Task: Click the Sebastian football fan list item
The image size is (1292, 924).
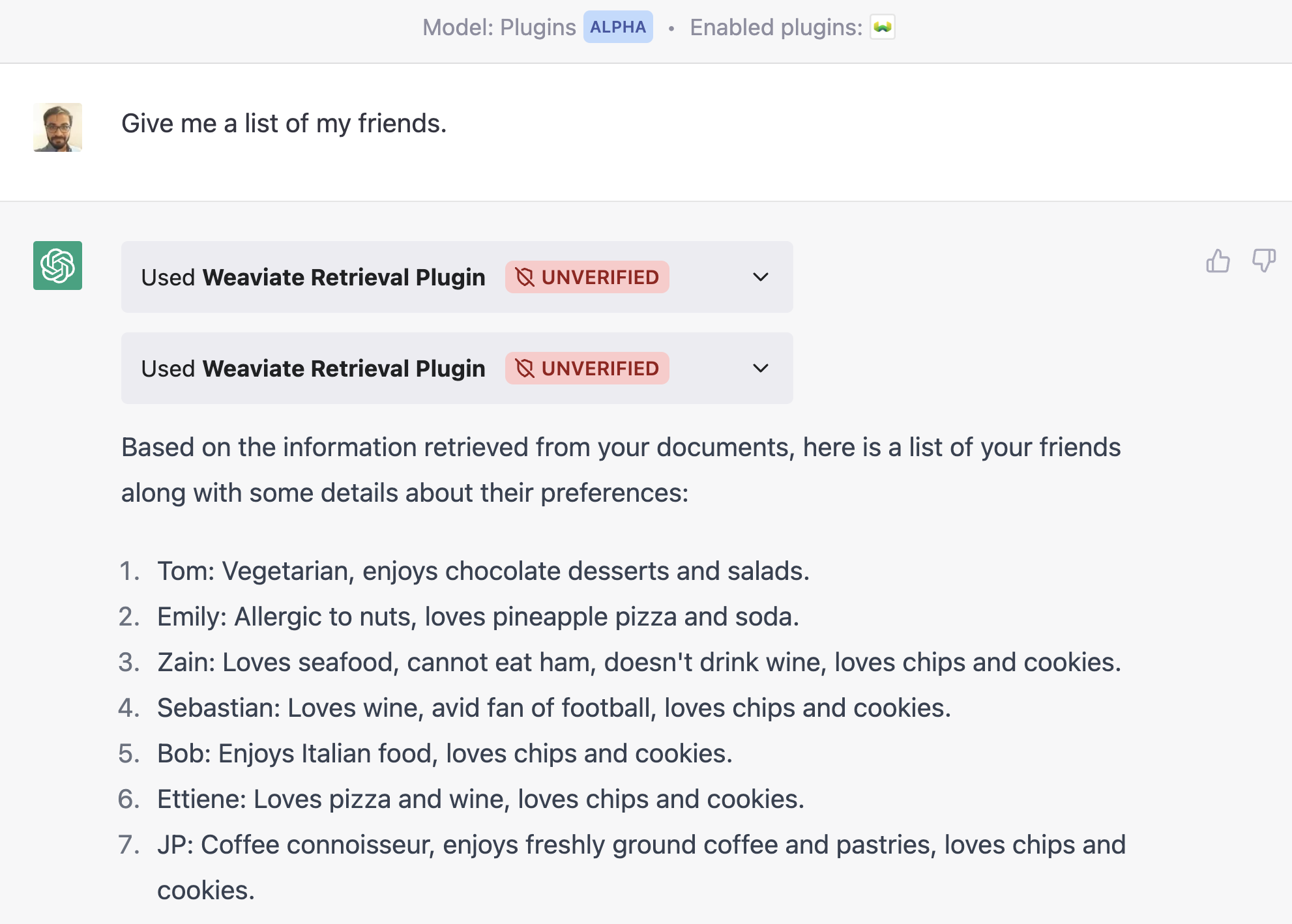Action: coord(553,708)
